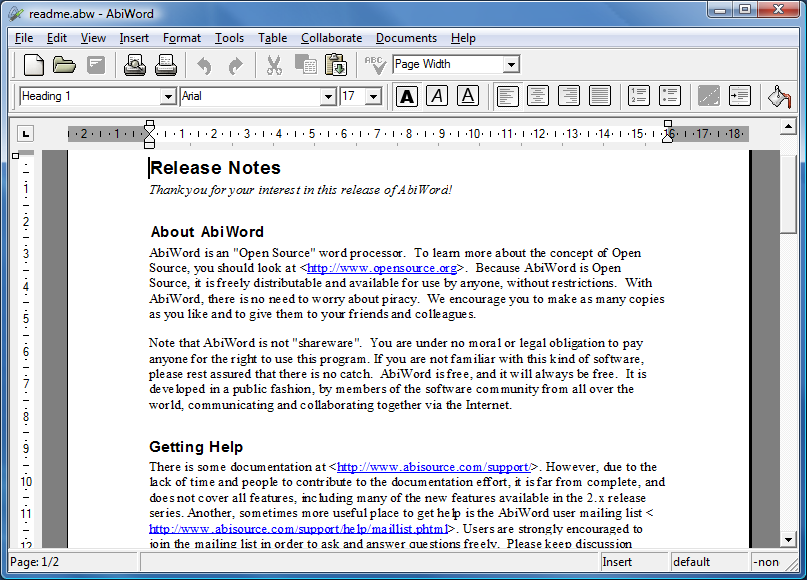Viewport: 807px width, 580px height.
Task: Open the maillist.phtml mailing list link
Action: [x=299, y=529]
